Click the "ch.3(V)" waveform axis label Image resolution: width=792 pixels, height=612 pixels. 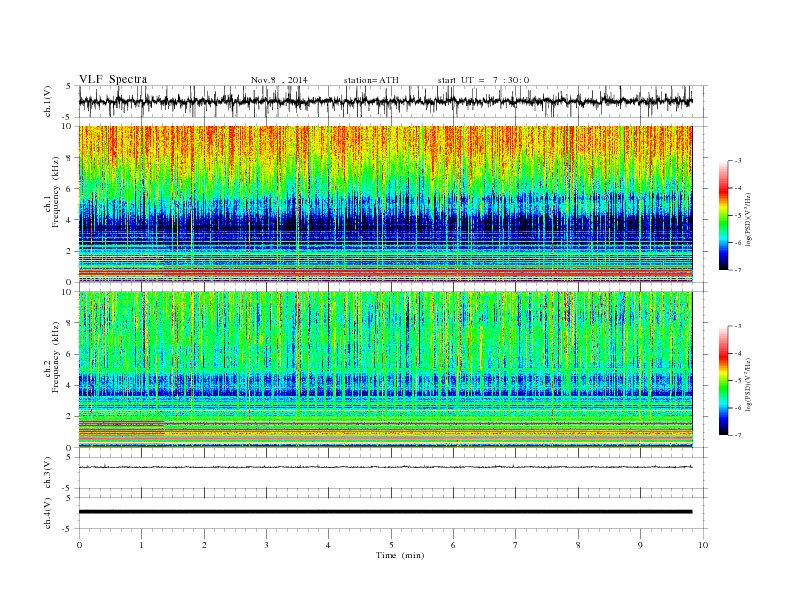coord(48,473)
